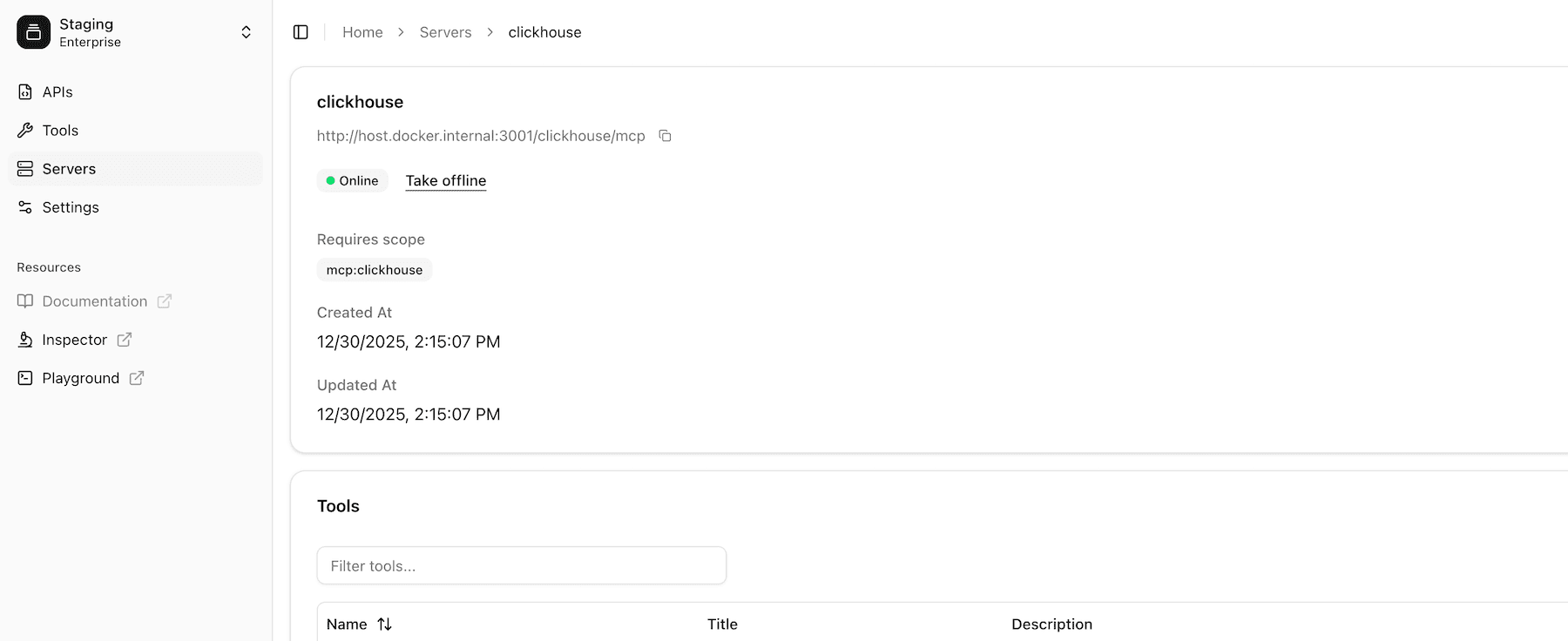Click the Staging Enterprise logo icon

pos(33,32)
